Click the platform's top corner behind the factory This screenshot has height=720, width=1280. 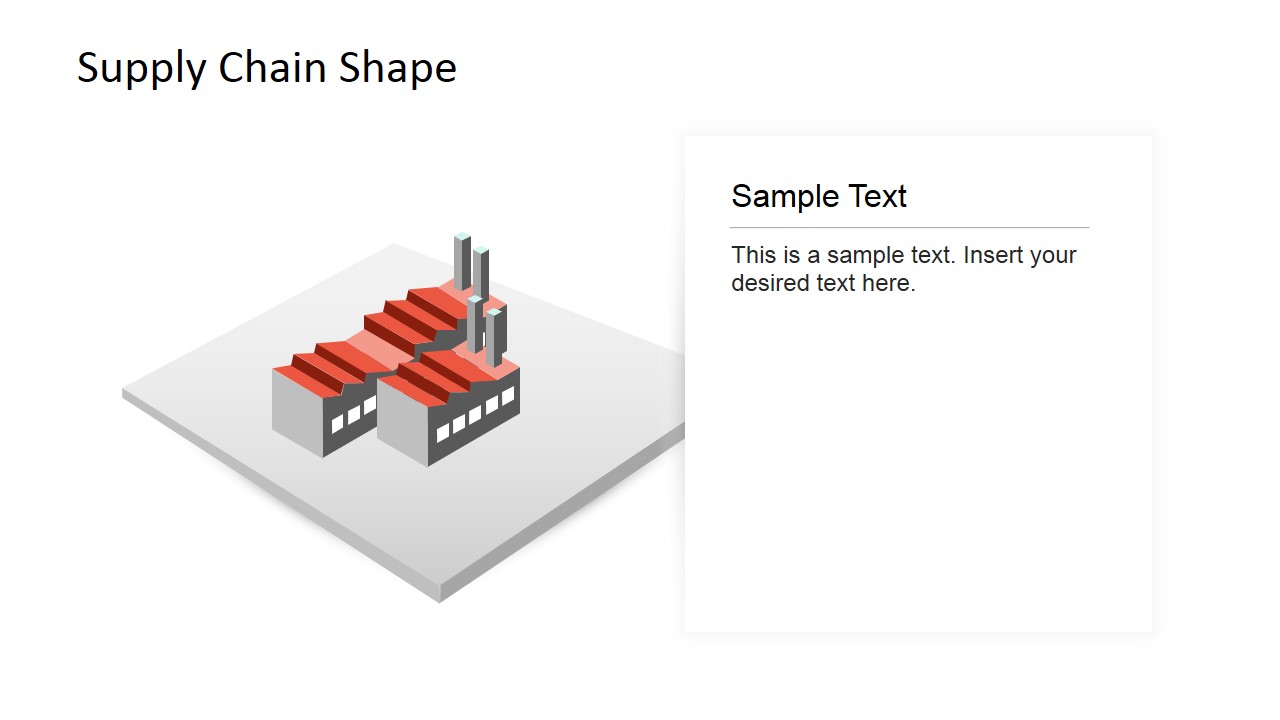click(394, 245)
